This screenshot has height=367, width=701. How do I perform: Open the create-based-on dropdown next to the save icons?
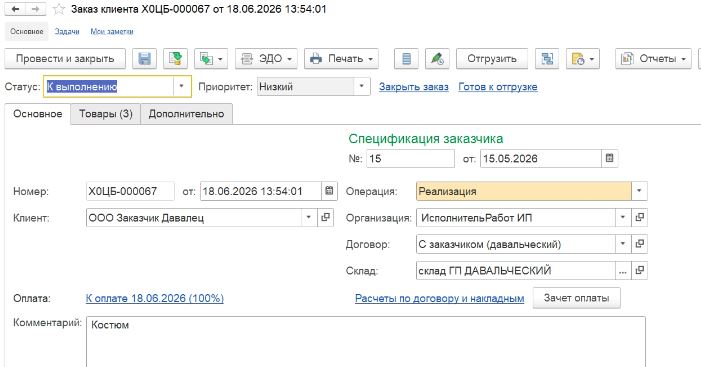coord(211,59)
